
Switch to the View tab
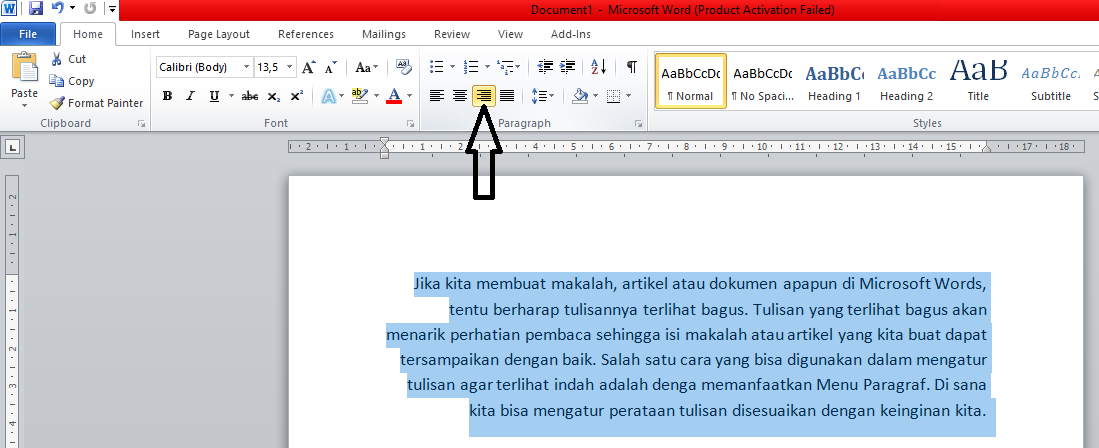click(510, 34)
